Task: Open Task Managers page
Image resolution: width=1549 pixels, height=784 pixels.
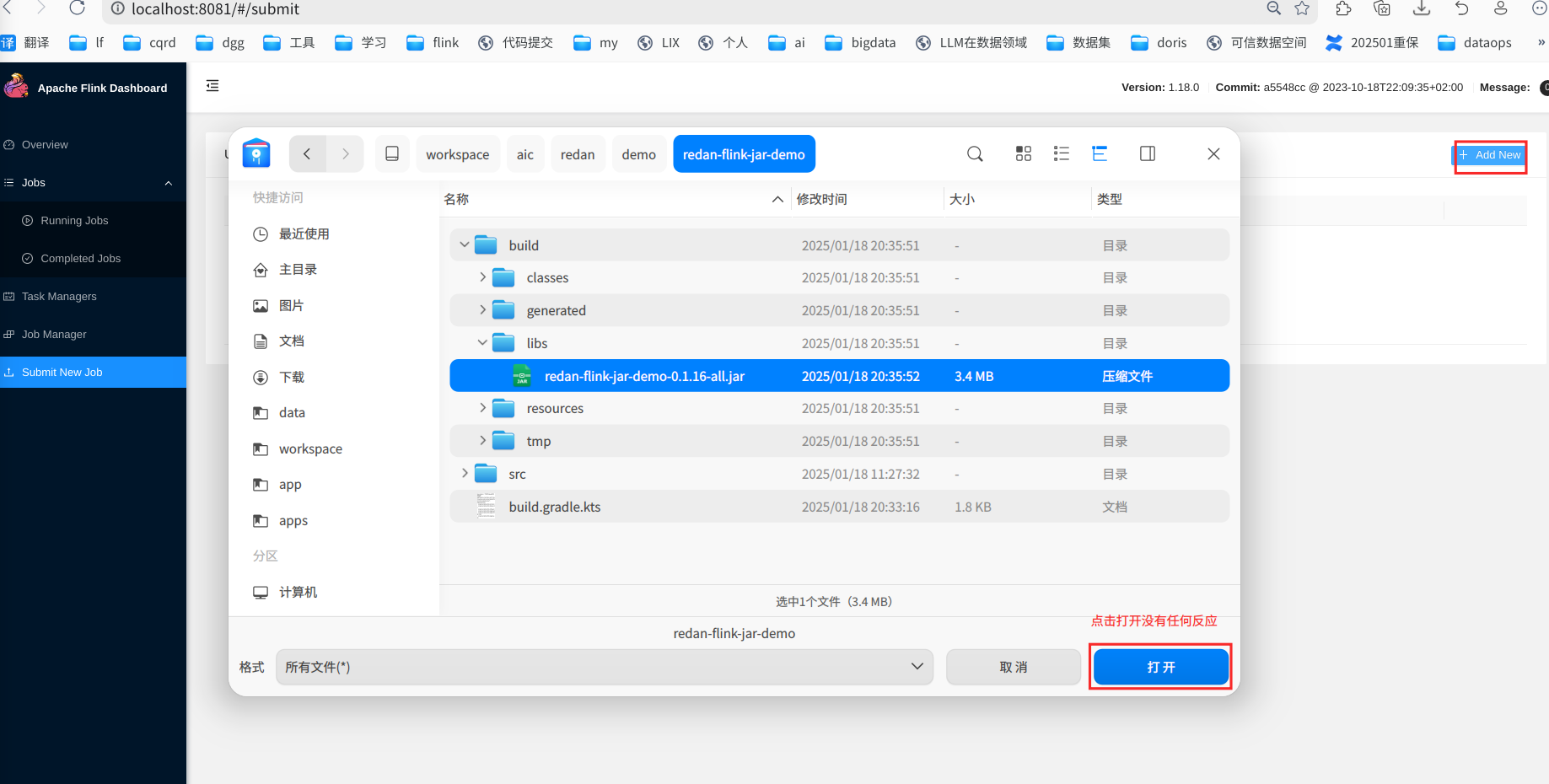Action: coord(59,297)
